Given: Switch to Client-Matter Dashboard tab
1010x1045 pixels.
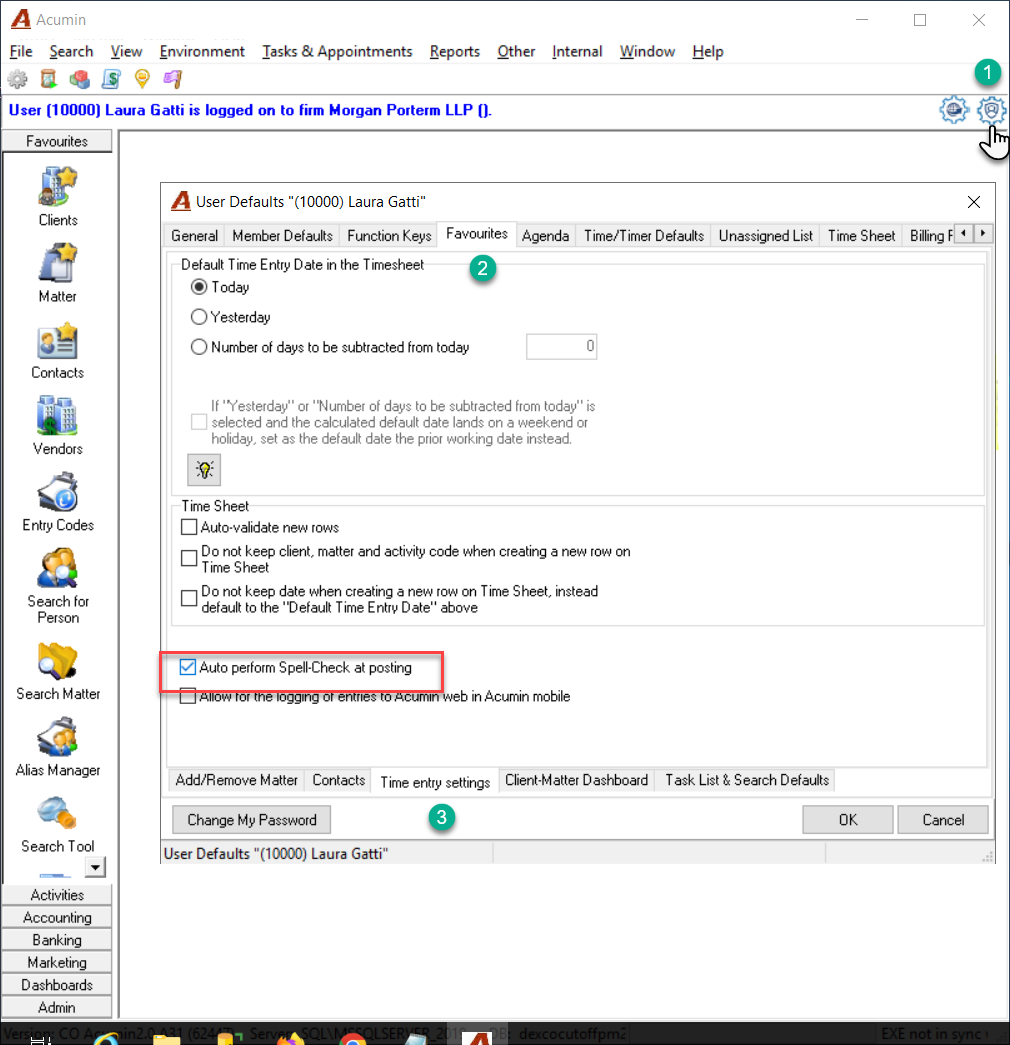Looking at the screenshot, I should point(577,780).
